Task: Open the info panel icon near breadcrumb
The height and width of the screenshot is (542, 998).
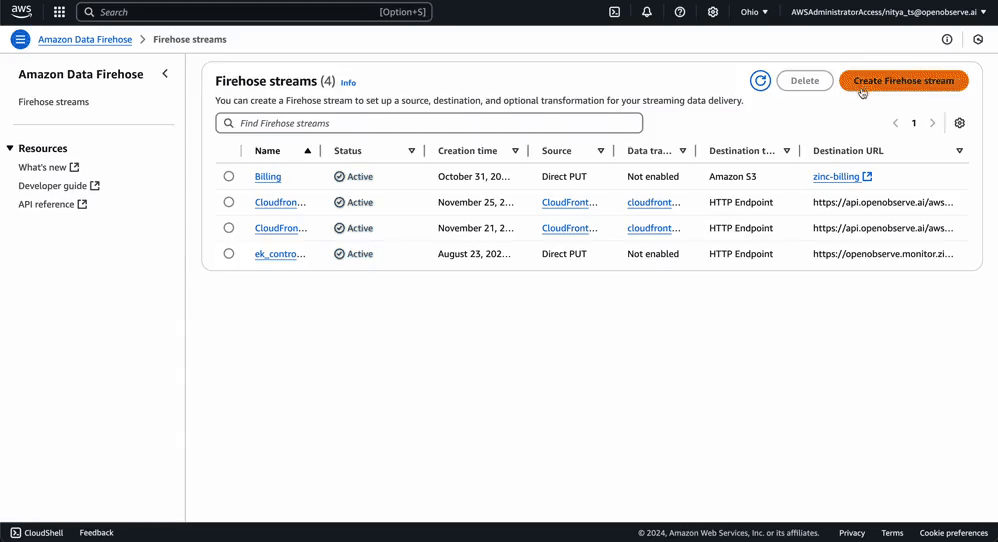Action: click(x=947, y=39)
